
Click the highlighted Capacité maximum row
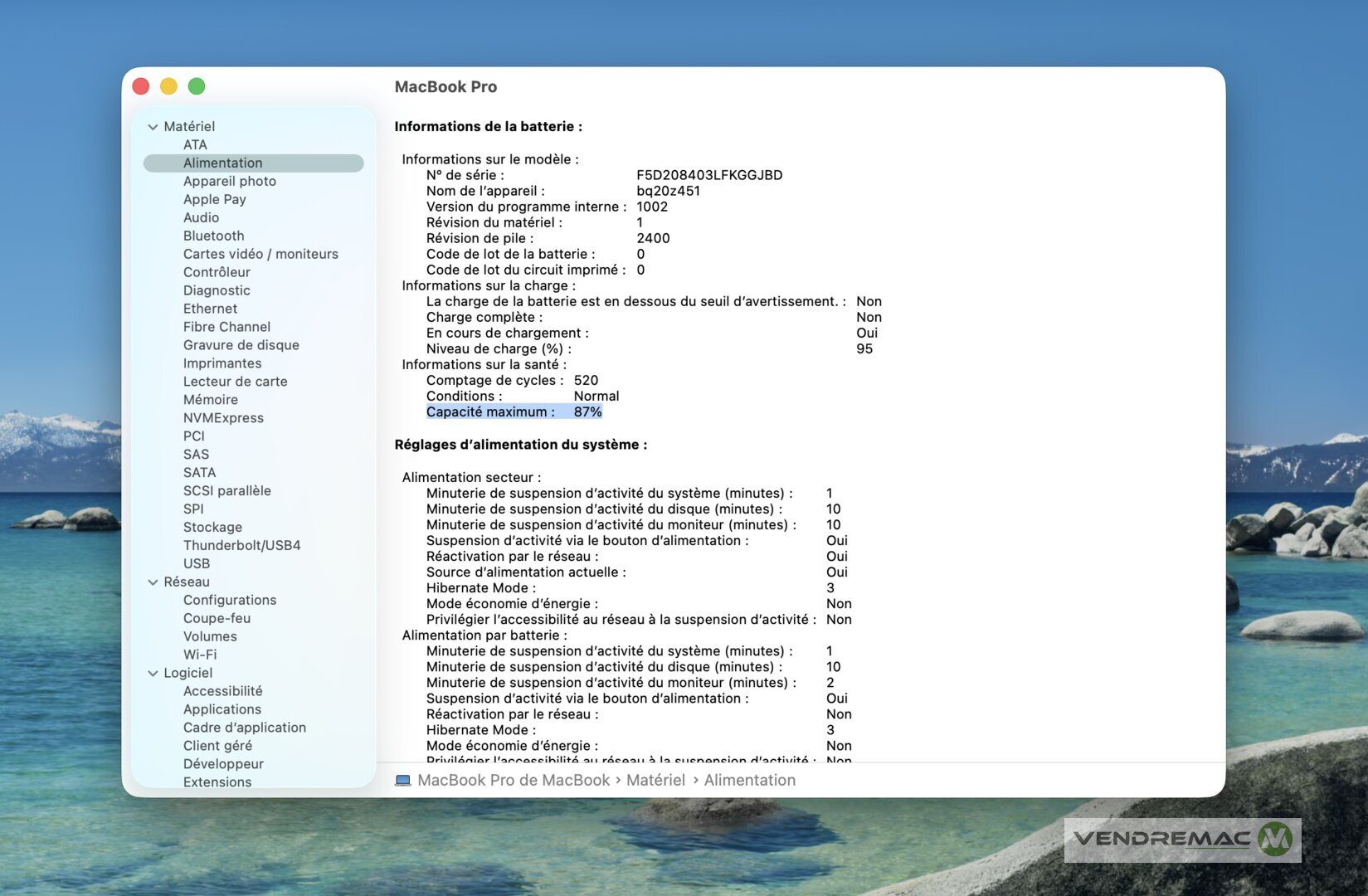(x=514, y=412)
